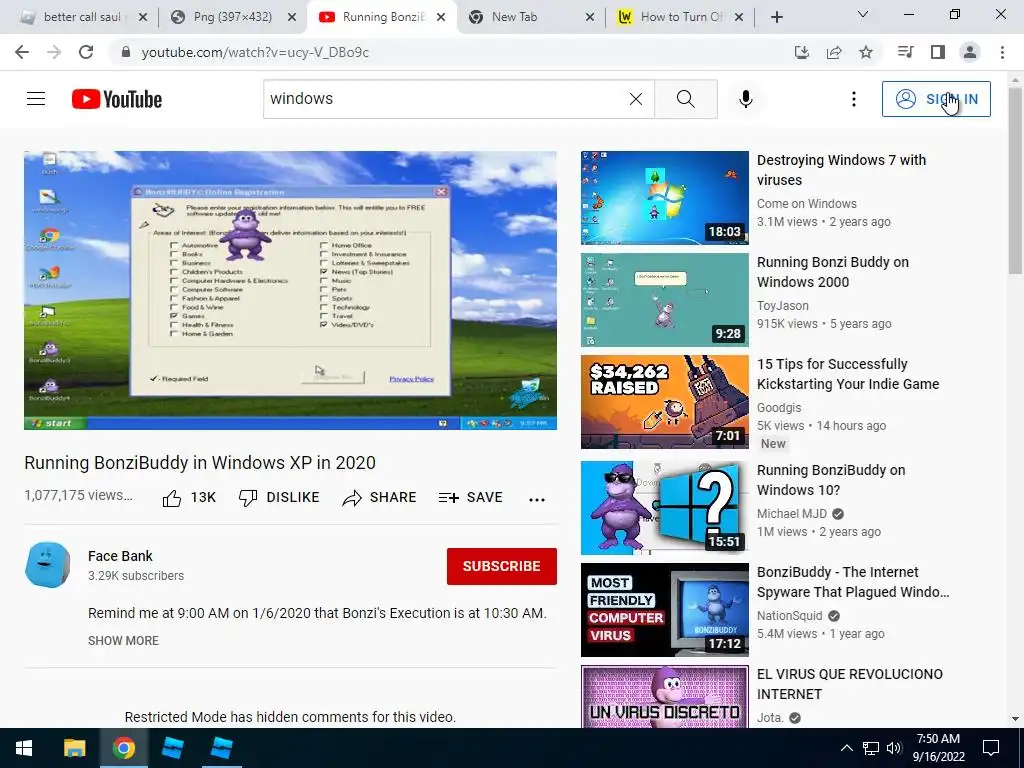Open Chrome three-dot customize menu
Screen dimensions: 1024x768
click(x=1002, y=52)
